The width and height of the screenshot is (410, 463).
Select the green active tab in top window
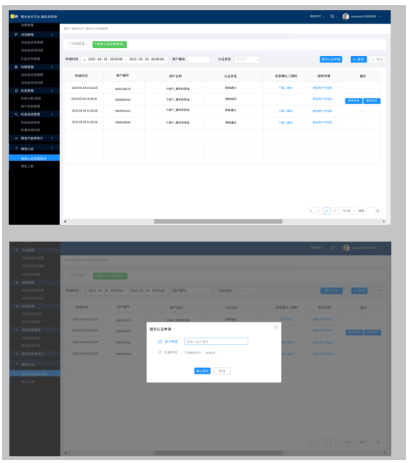pos(110,44)
